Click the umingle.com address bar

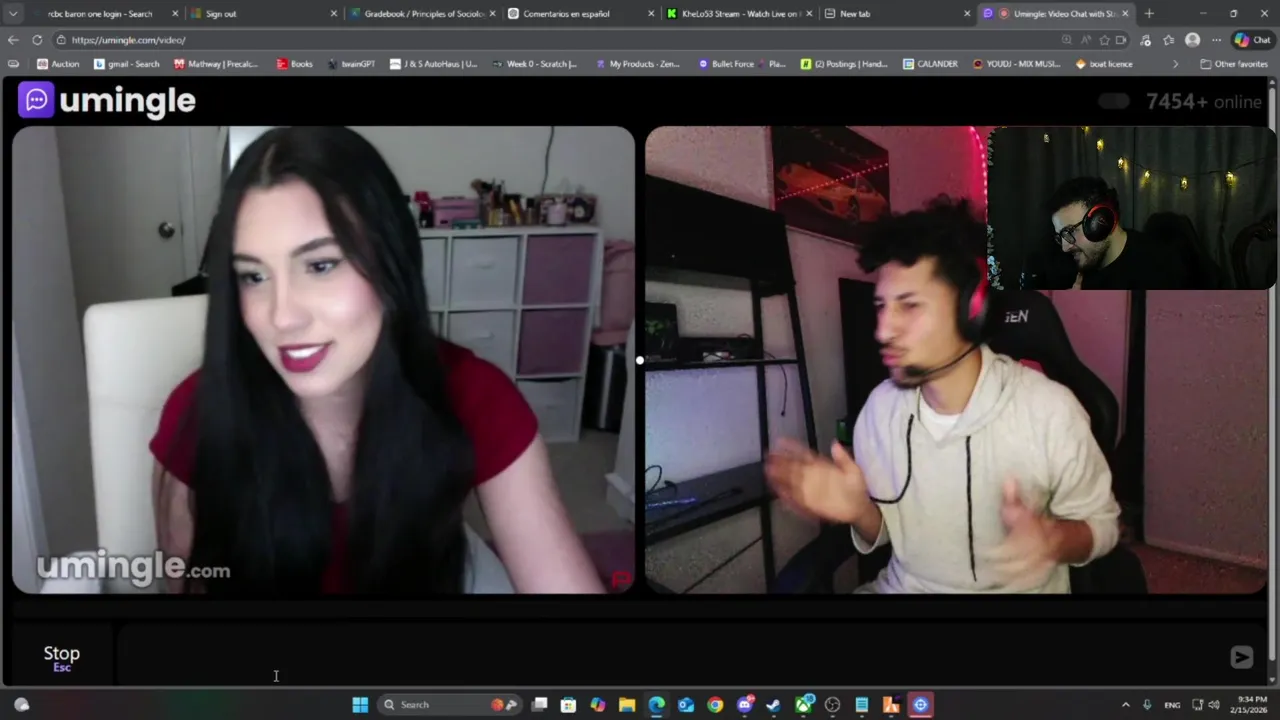click(x=560, y=40)
